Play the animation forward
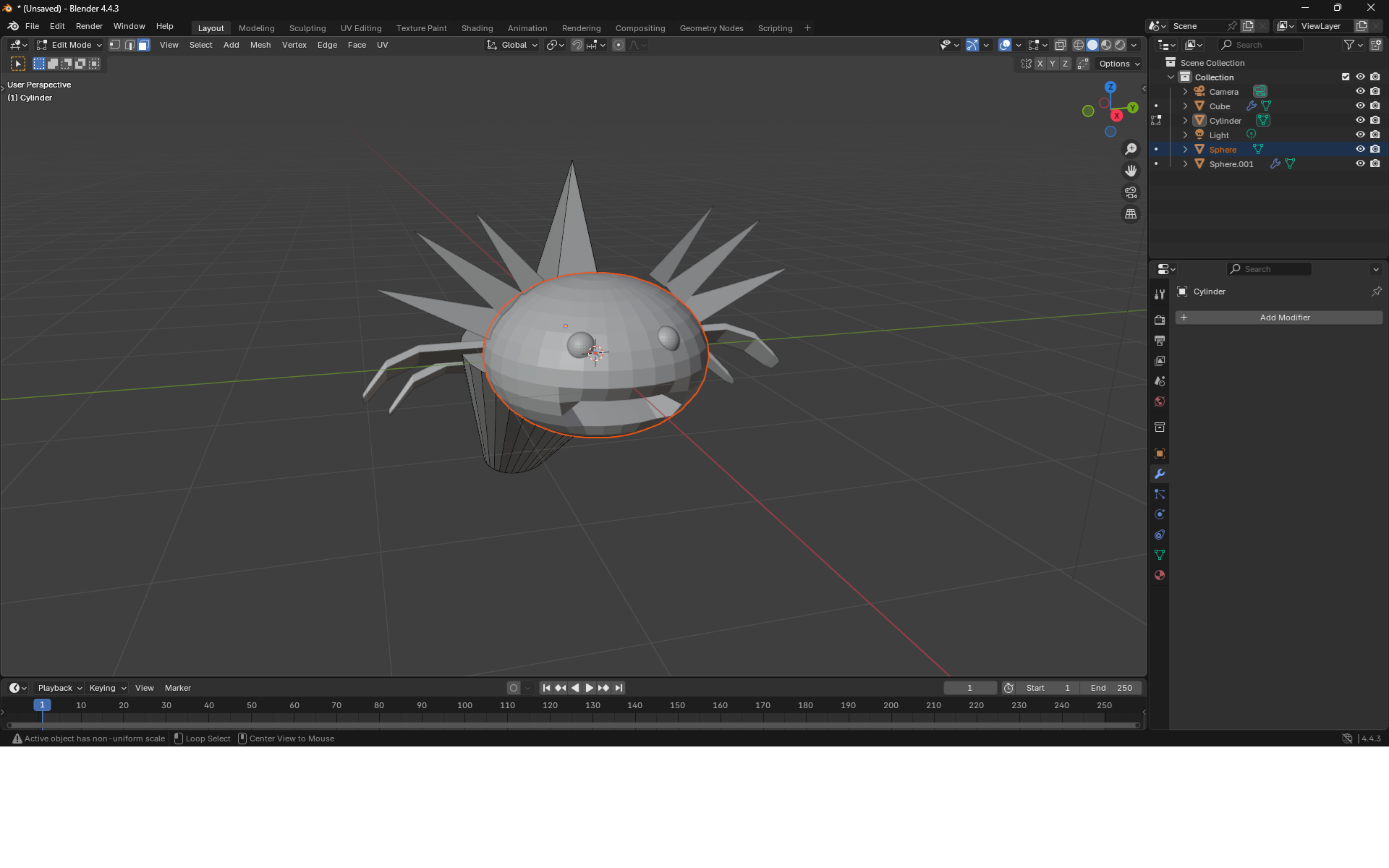The height and width of the screenshot is (868, 1389). pos(589,688)
